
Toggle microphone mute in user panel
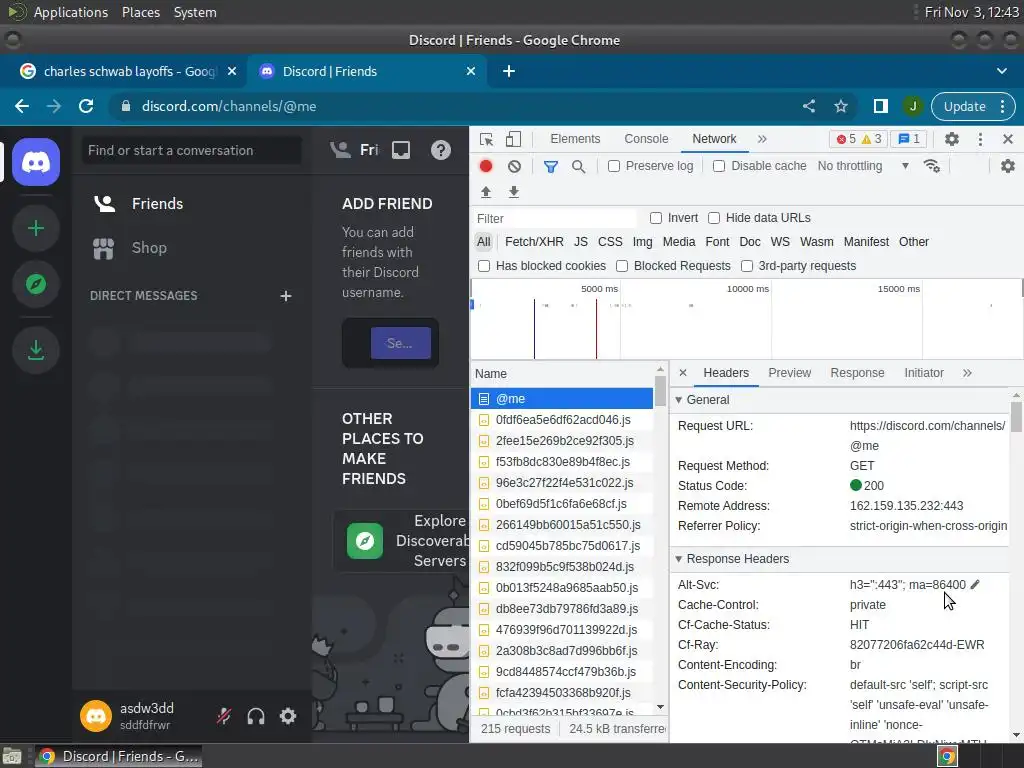pyautogui.click(x=224, y=716)
